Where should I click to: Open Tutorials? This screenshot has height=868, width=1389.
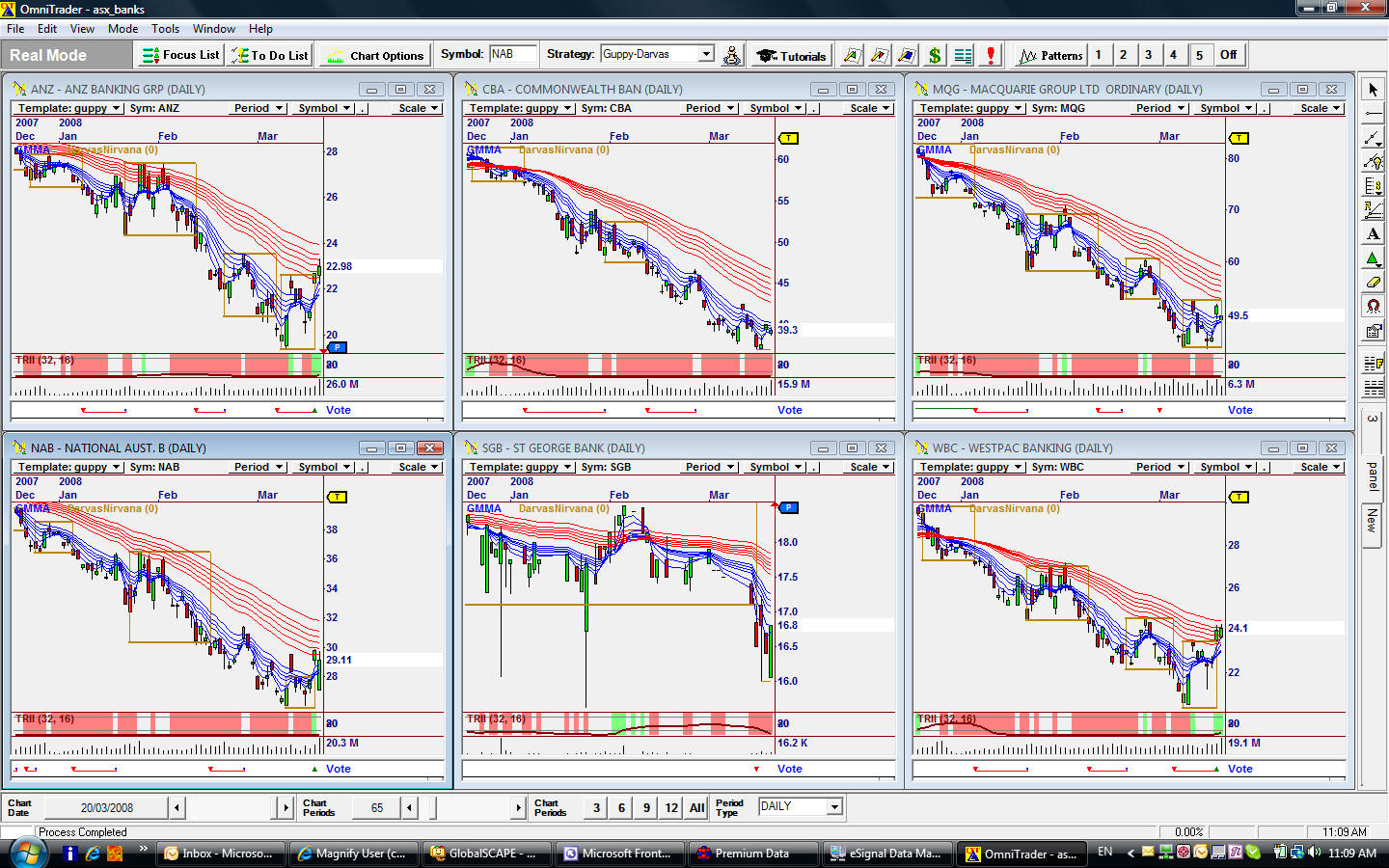coord(791,55)
